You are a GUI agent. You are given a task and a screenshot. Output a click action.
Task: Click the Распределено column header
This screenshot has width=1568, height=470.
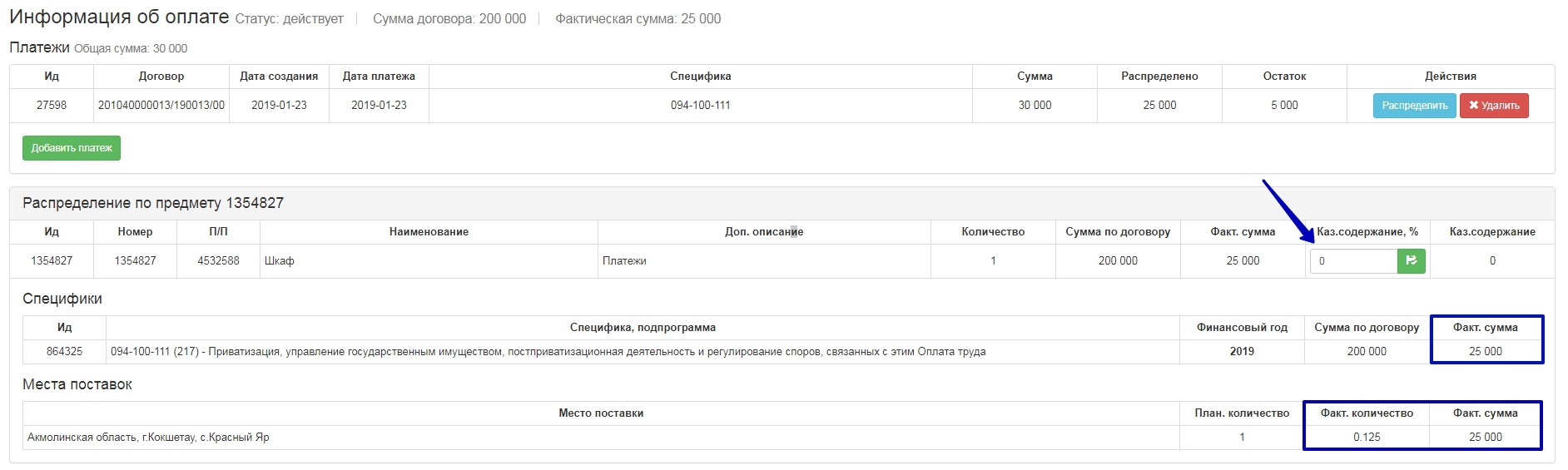pos(1159,77)
